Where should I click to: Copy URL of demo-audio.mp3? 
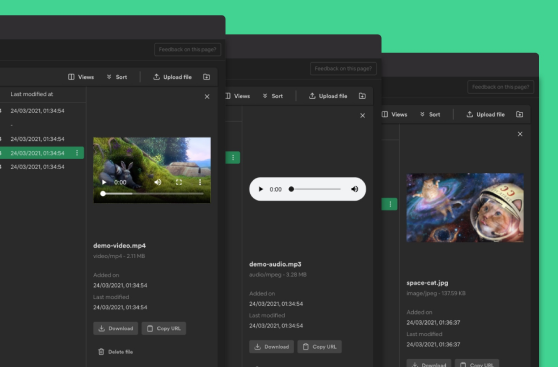pos(320,347)
